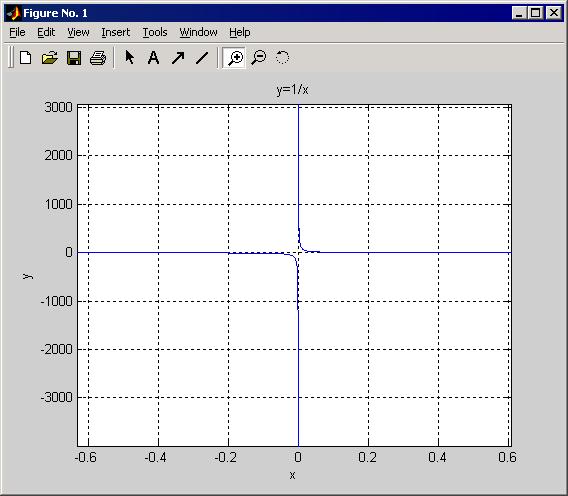Expand the Insert menu
Viewport: 568px width, 496px height.
(x=116, y=32)
